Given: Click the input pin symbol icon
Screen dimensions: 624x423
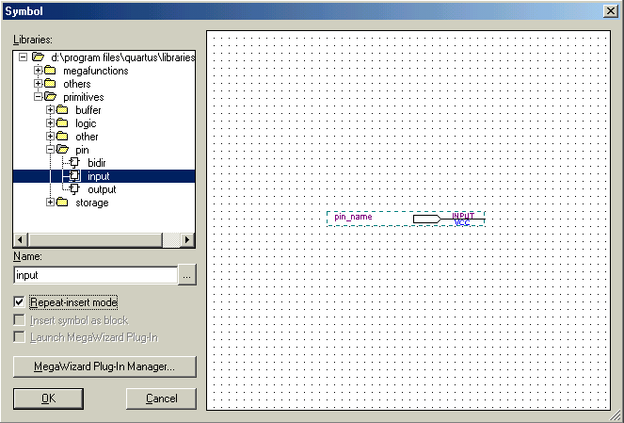Looking at the screenshot, I should 74,176.
